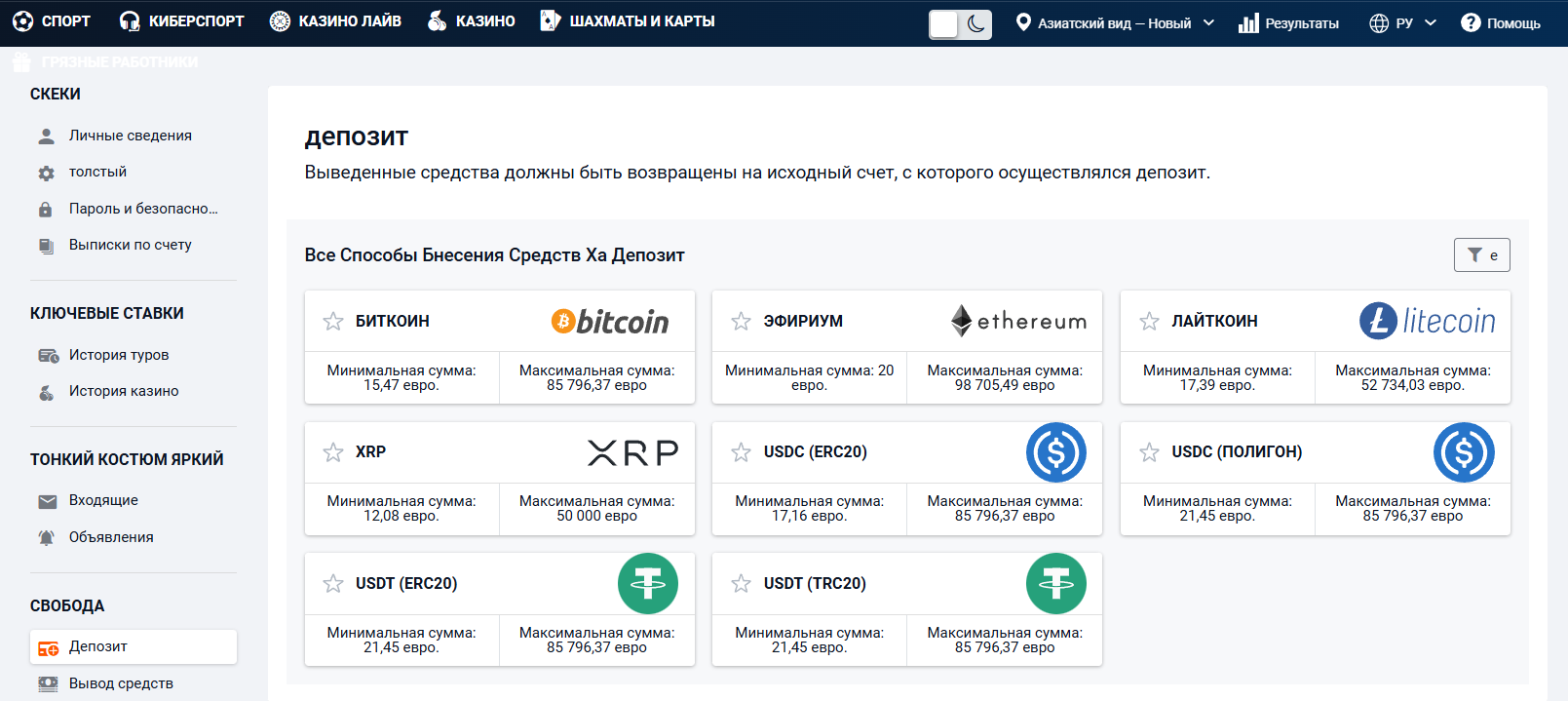Image resolution: width=1568 pixels, height=701 pixels.
Task: Choose the USDC (ERC20) coin icon
Action: [1055, 452]
